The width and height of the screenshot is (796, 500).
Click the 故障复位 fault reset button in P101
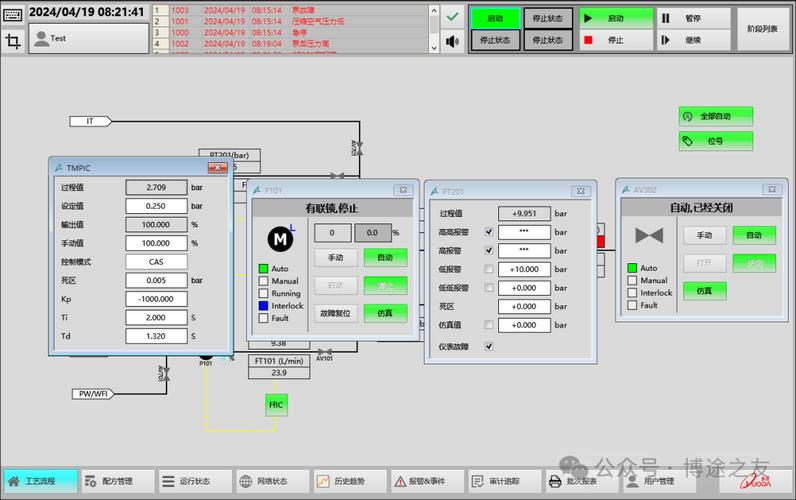(336, 313)
